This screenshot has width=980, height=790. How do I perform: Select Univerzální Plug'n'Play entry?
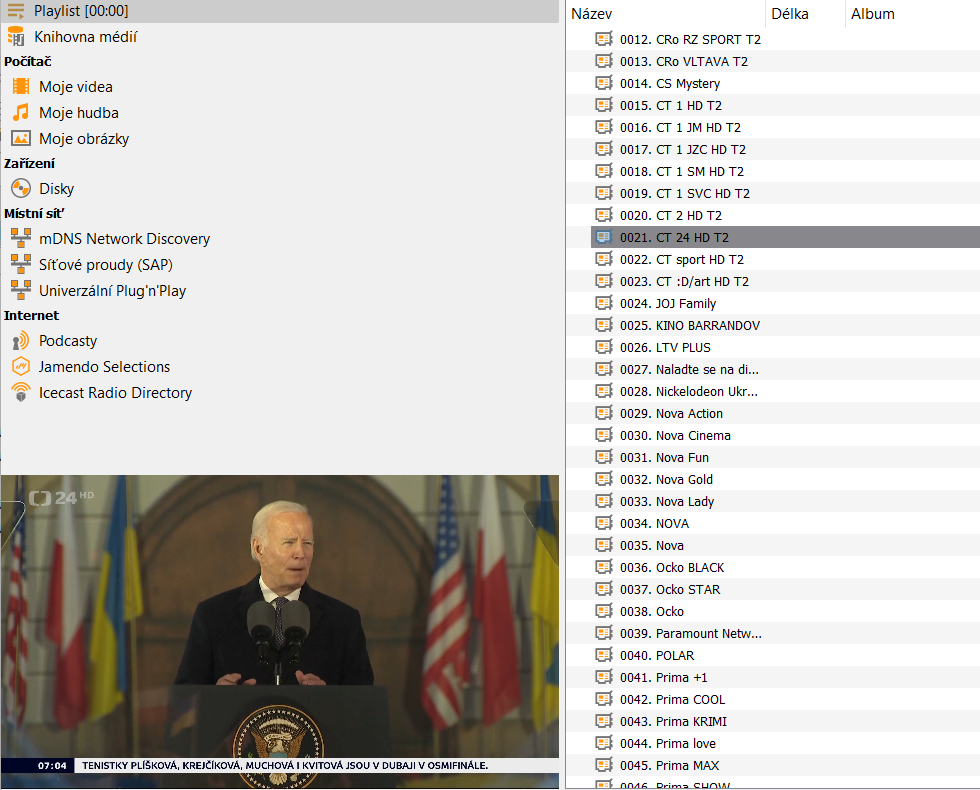[x=112, y=291]
